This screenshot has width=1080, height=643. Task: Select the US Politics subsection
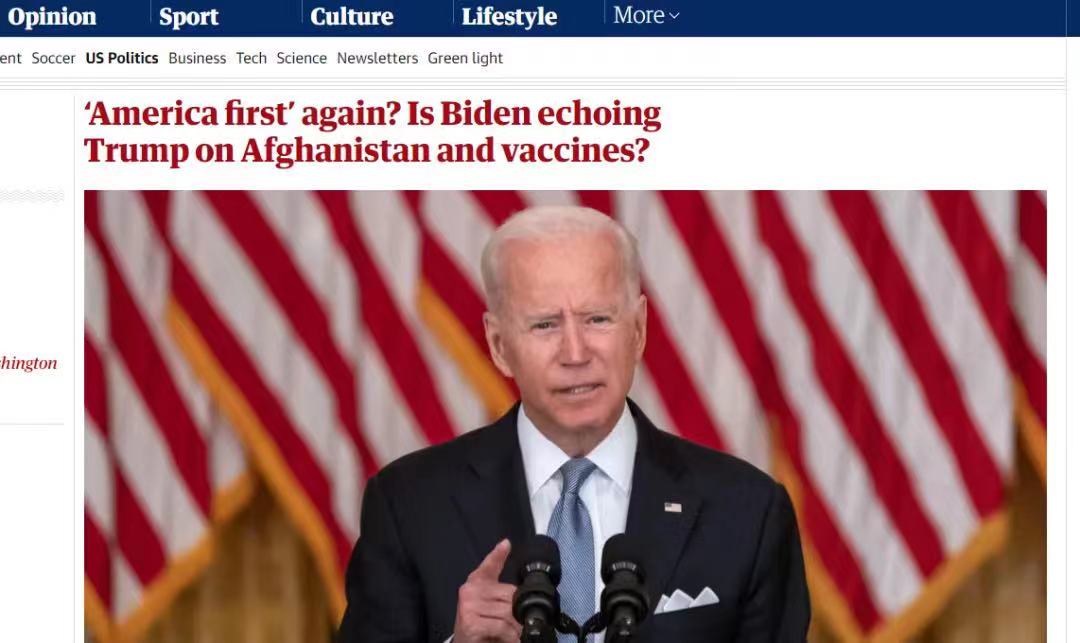(x=122, y=59)
